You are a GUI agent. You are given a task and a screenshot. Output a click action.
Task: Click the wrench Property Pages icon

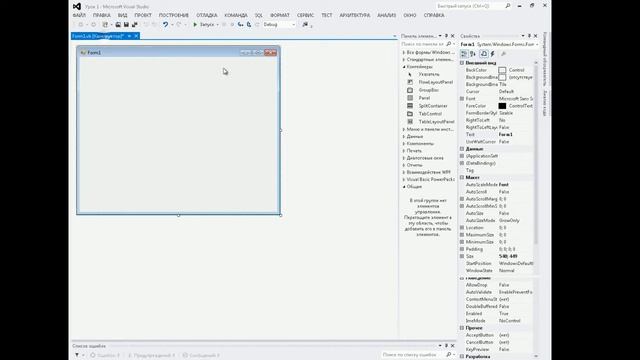[x=503, y=54]
